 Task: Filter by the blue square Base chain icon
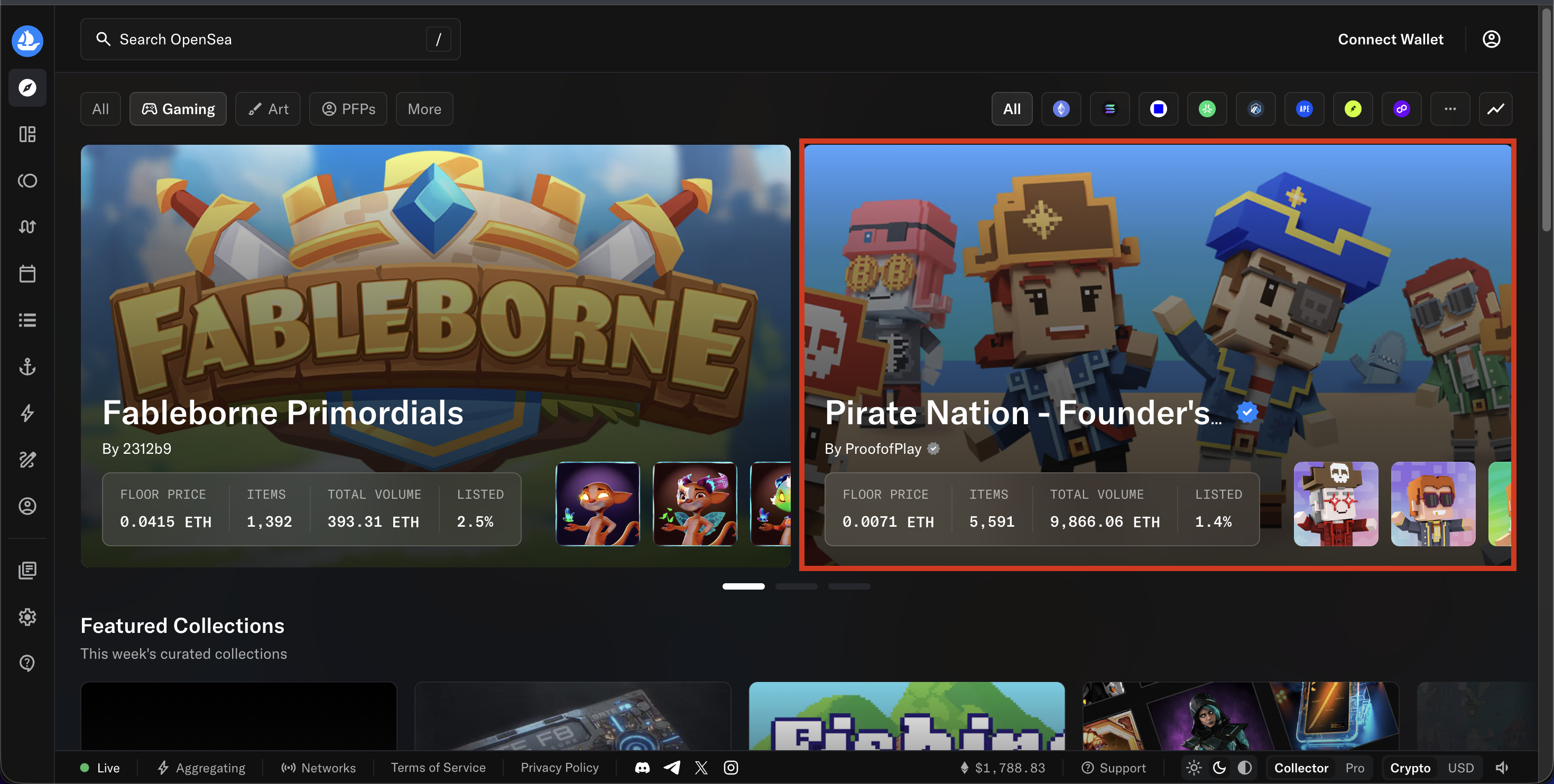(1158, 109)
